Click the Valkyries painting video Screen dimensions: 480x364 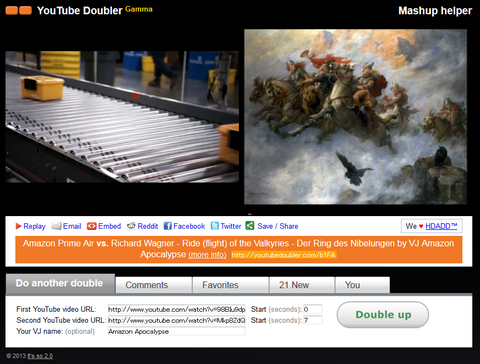(x=355, y=117)
